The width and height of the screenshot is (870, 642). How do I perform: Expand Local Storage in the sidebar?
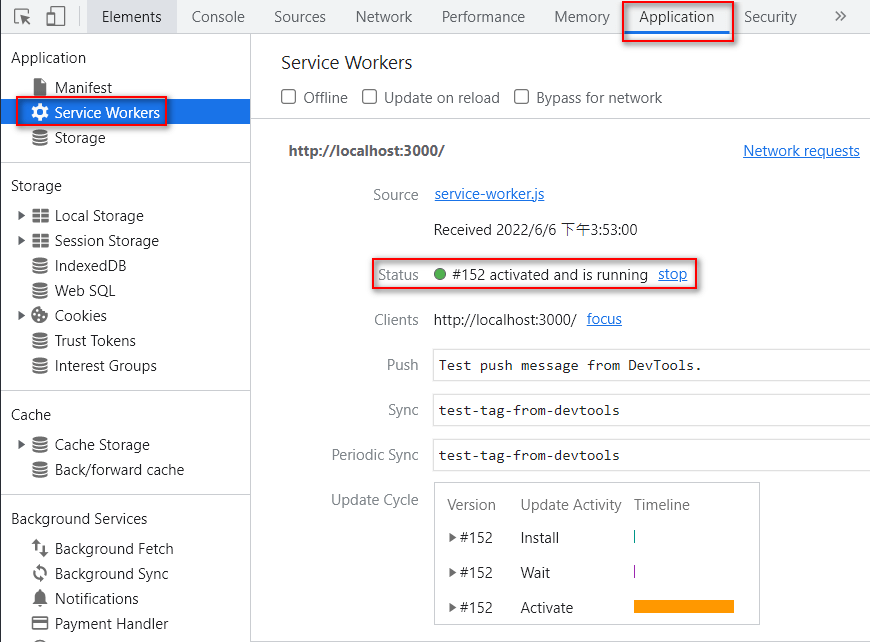[x=20, y=215]
